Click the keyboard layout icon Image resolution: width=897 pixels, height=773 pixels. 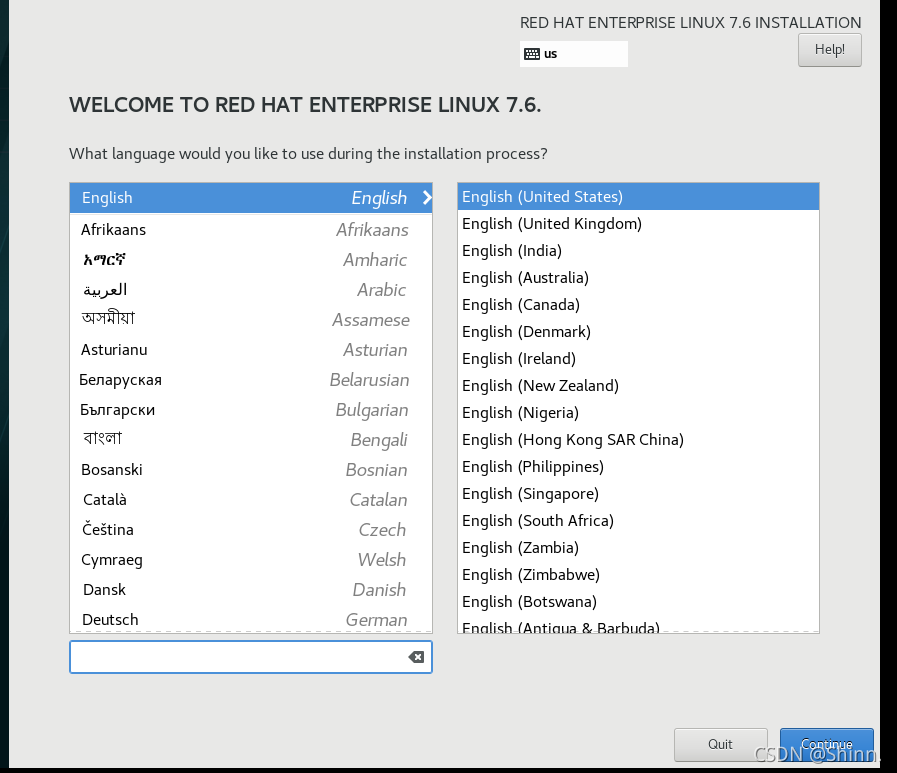pos(532,54)
